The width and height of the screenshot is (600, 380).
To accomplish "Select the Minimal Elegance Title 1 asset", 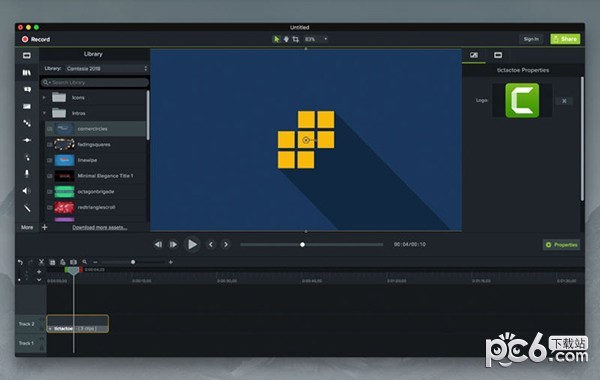I will (96, 176).
